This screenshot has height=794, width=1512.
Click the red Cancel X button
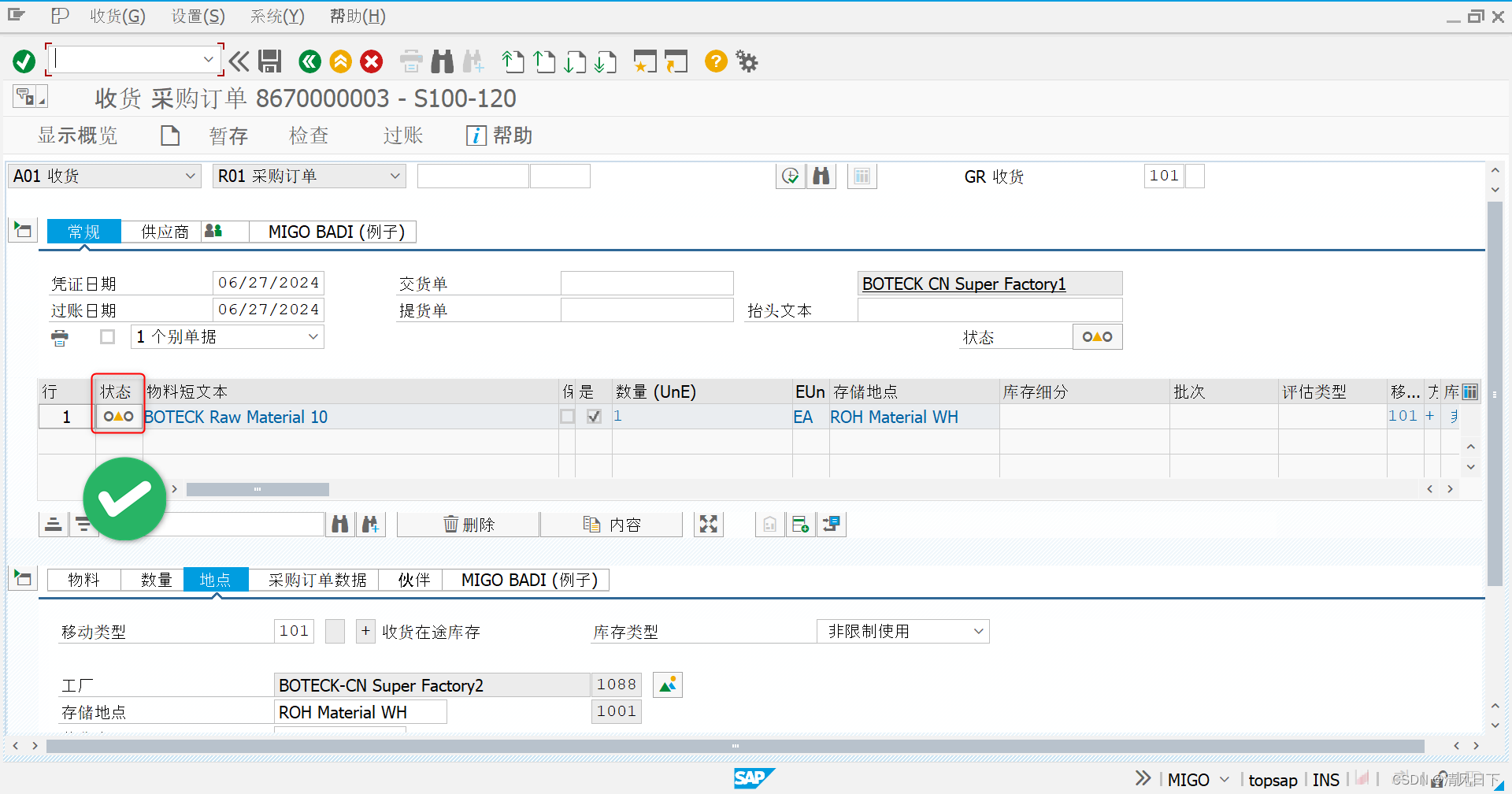click(372, 61)
